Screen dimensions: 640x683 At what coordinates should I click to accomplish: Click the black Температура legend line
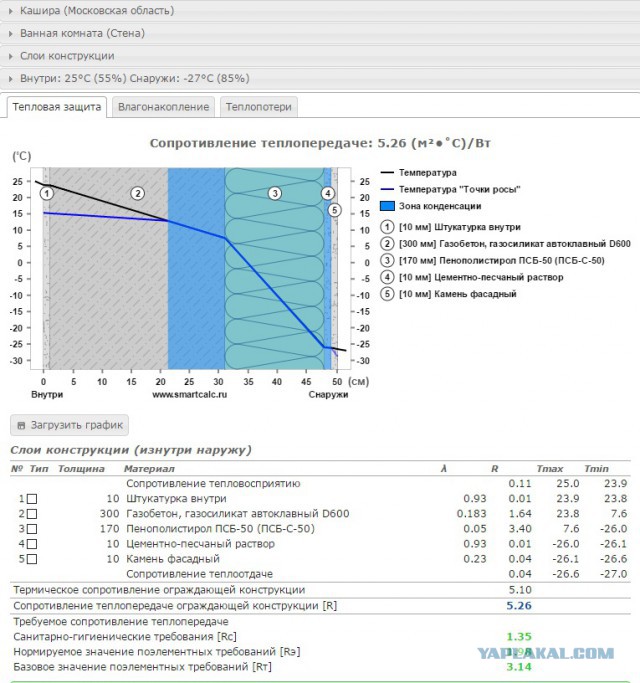click(387, 172)
